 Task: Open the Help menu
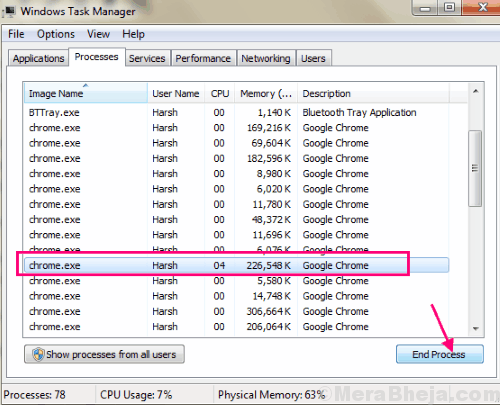(133, 34)
